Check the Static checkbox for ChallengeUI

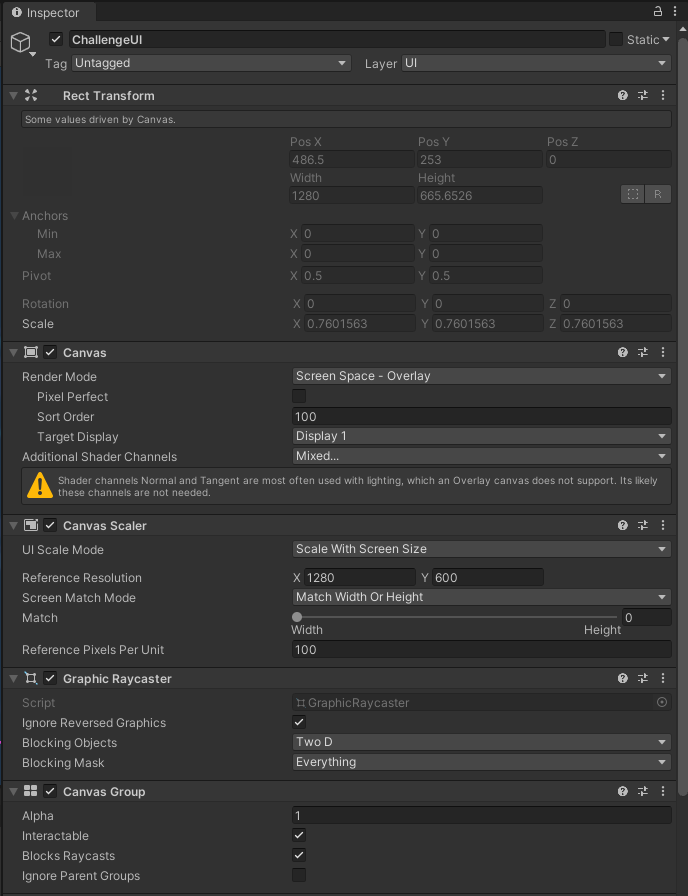[617, 38]
